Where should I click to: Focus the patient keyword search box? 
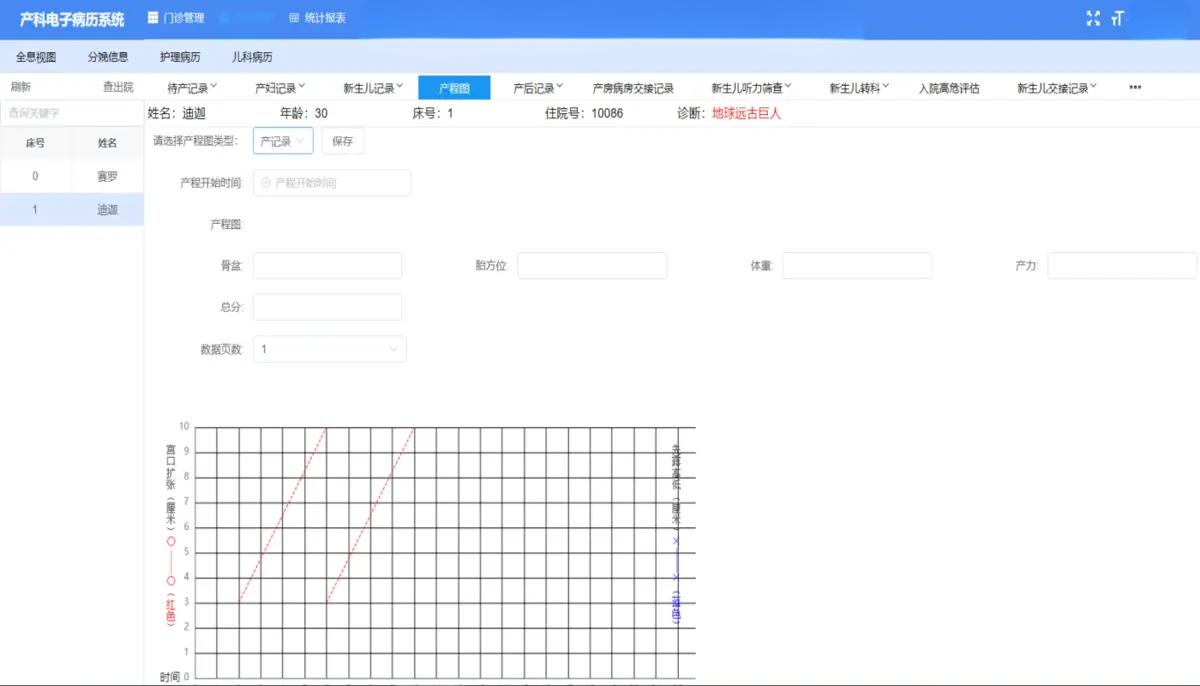click(x=72, y=113)
